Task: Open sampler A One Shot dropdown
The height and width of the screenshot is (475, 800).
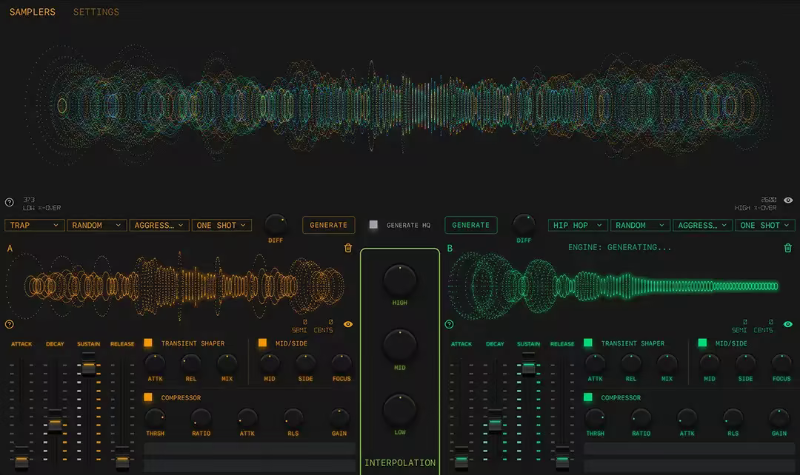Action: (x=221, y=225)
